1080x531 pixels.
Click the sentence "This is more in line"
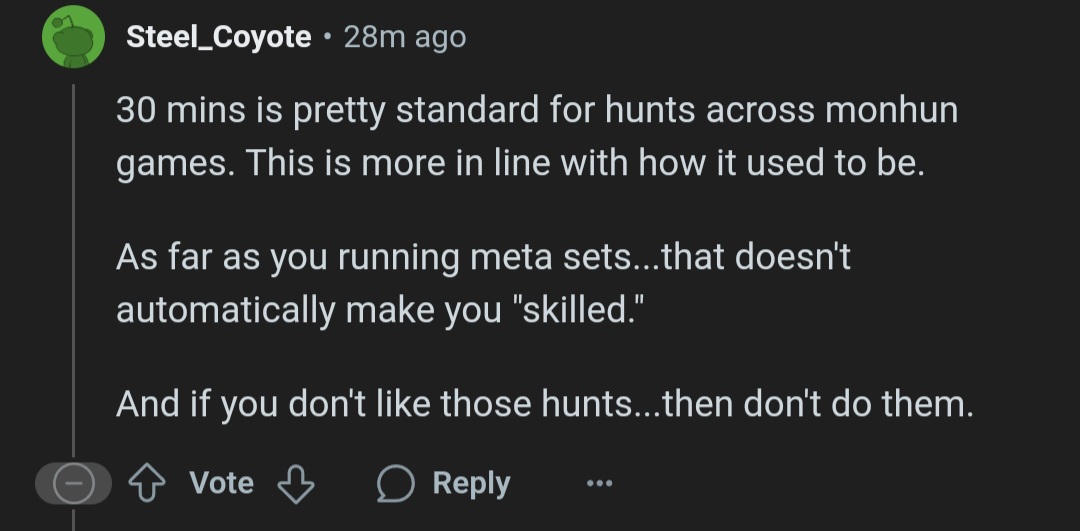click(x=586, y=162)
